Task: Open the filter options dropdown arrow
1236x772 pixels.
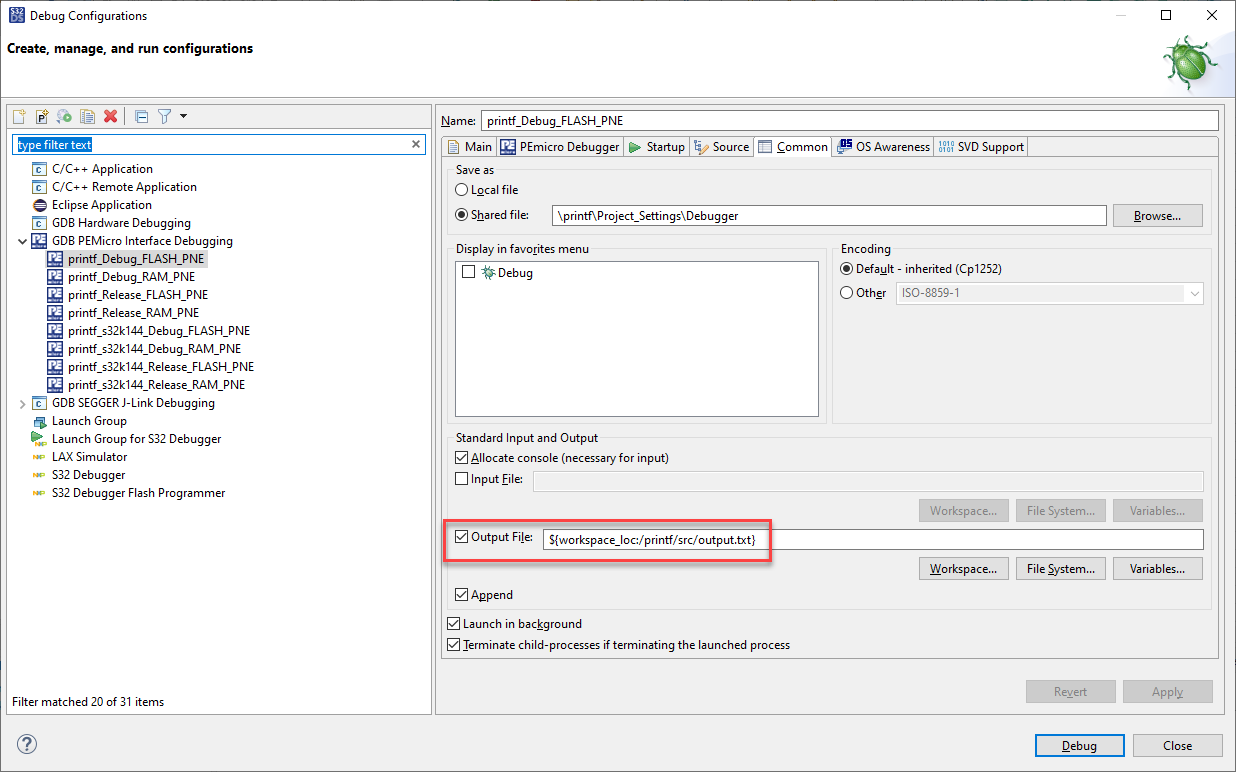Action: [x=182, y=116]
